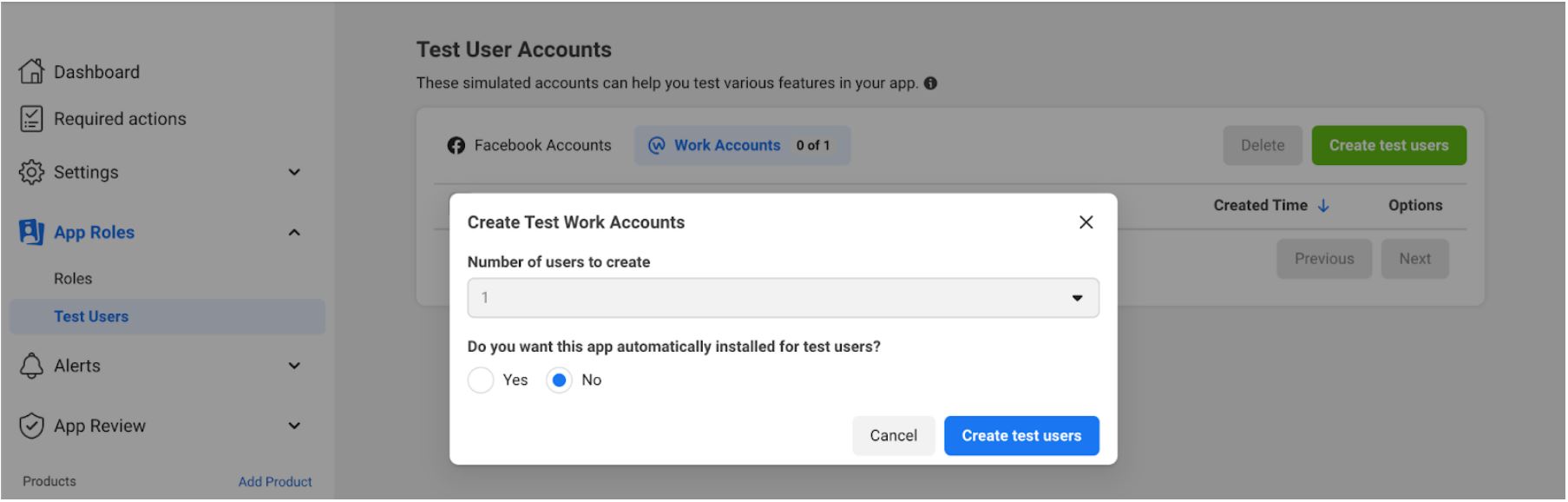Click the '0 of 1' count text
1568x502 pixels.
[x=813, y=146]
